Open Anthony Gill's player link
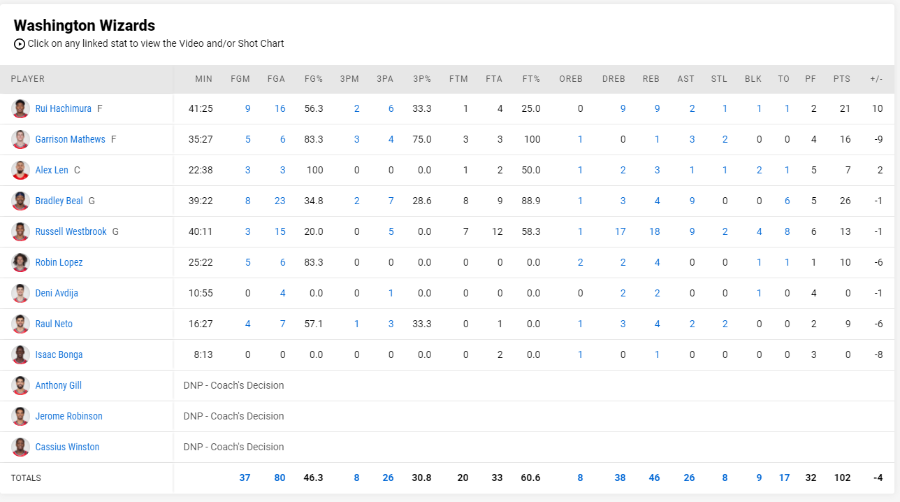The width and height of the screenshot is (900, 502). coord(58,386)
